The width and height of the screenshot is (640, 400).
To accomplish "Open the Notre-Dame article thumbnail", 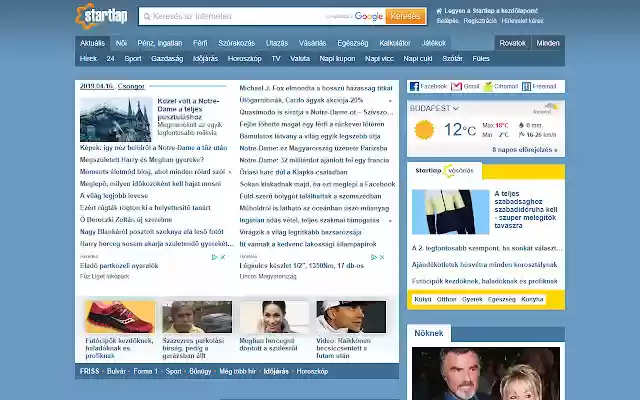I will pyautogui.click(x=116, y=119).
